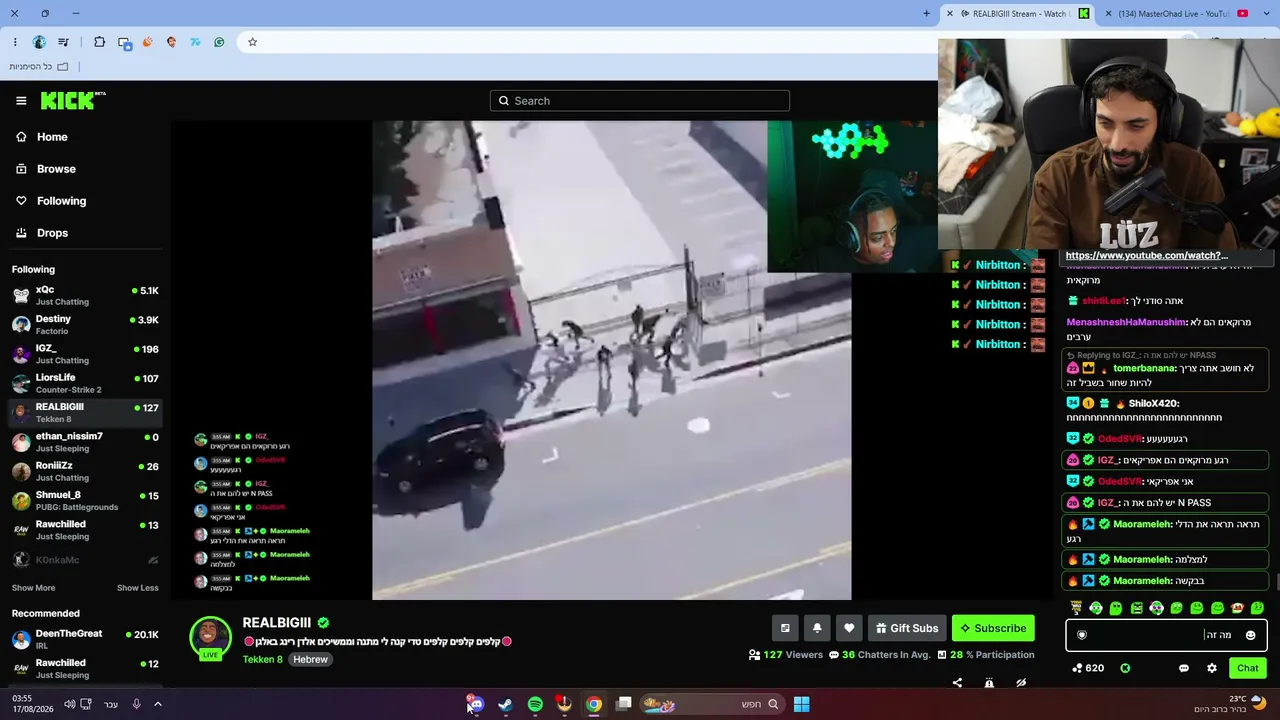Image resolution: width=1280 pixels, height=720 pixels.
Task: Open Destiny's channel in Following list
Action: 85,325
